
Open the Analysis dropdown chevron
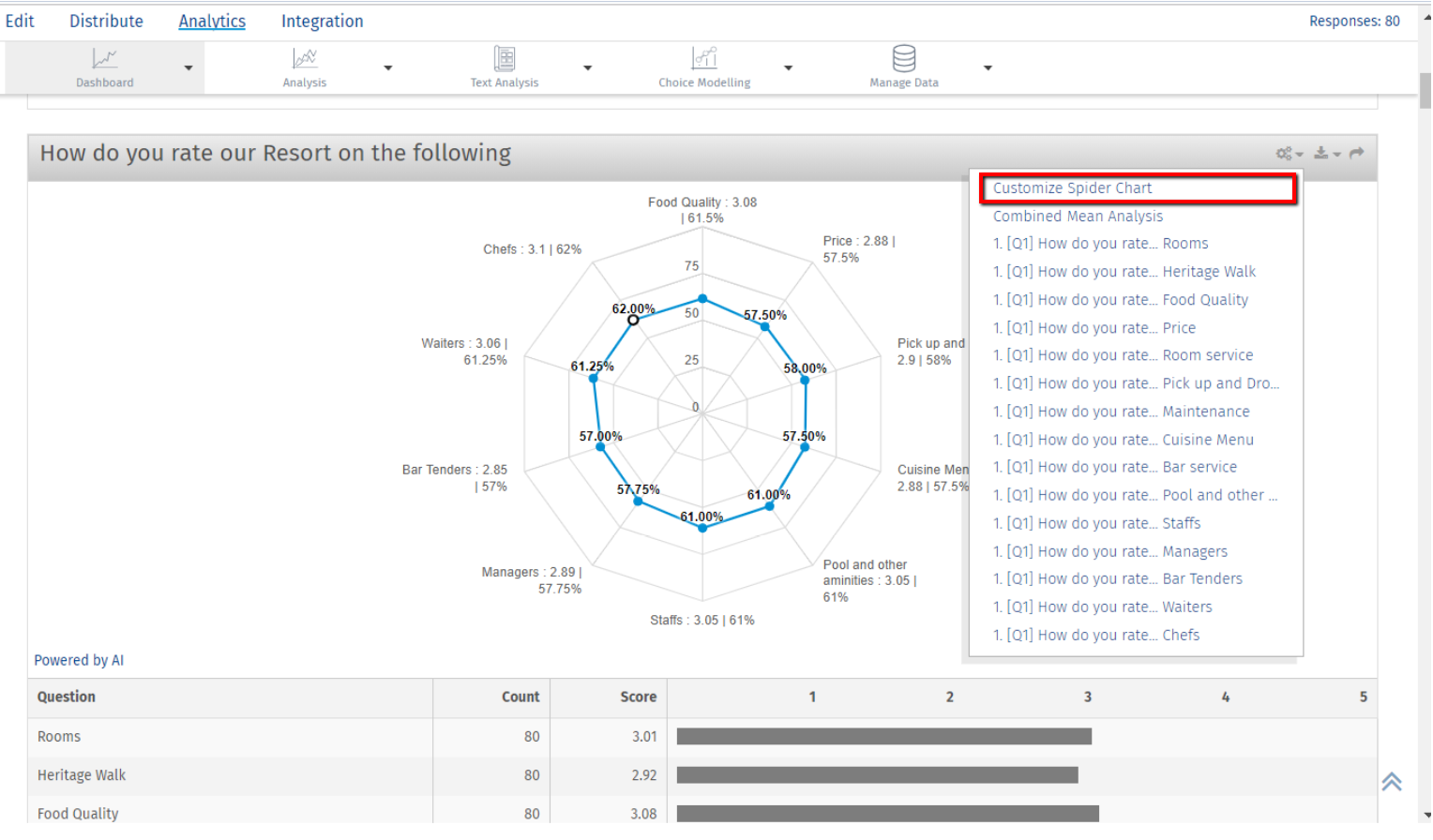pos(387,67)
